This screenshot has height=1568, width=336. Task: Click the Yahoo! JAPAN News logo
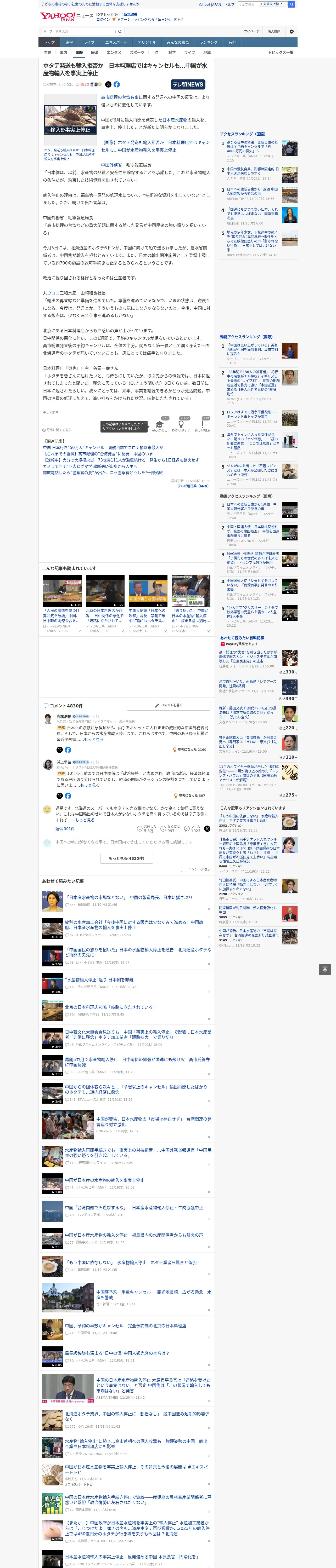point(66,16)
